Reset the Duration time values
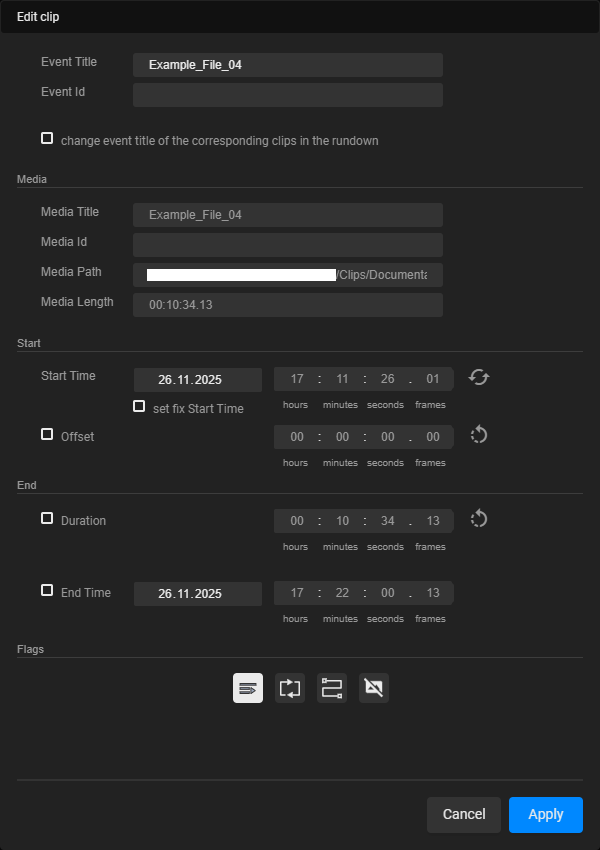 click(478, 519)
